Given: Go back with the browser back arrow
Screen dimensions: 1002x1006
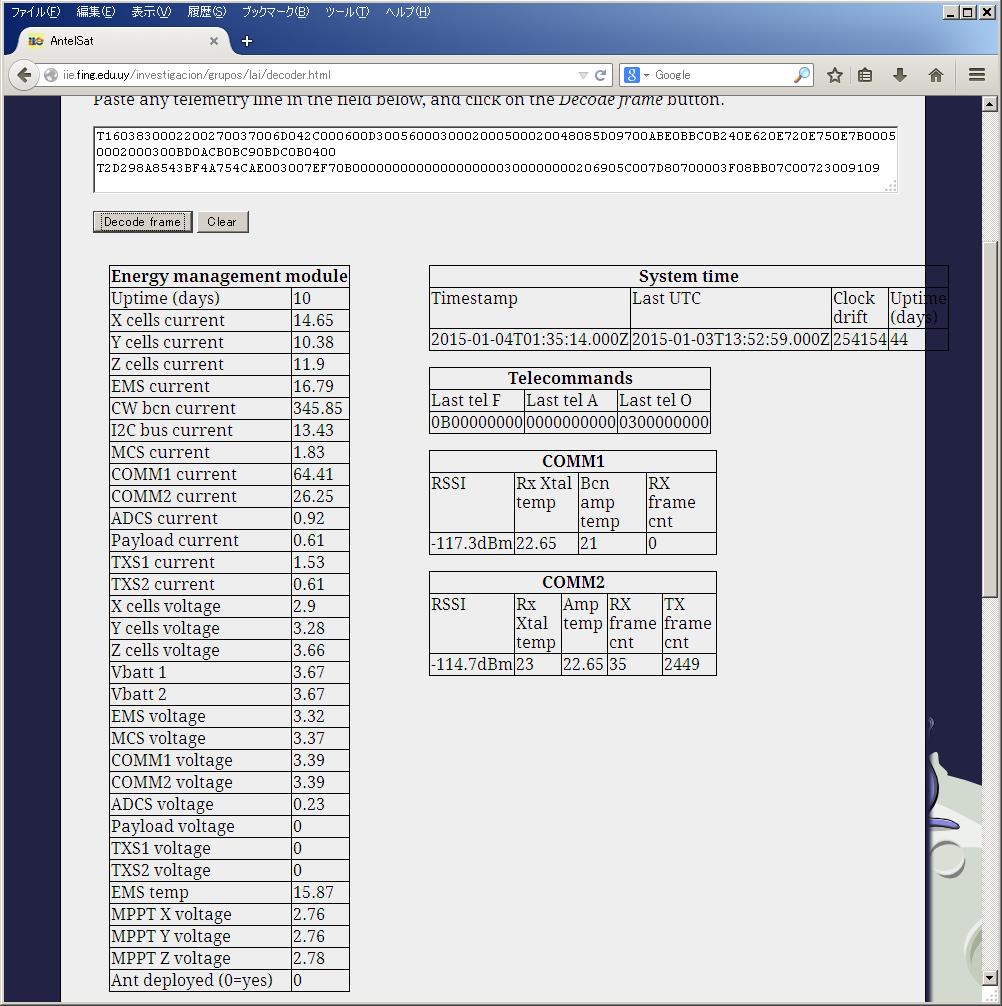Looking at the screenshot, I should 24,75.
